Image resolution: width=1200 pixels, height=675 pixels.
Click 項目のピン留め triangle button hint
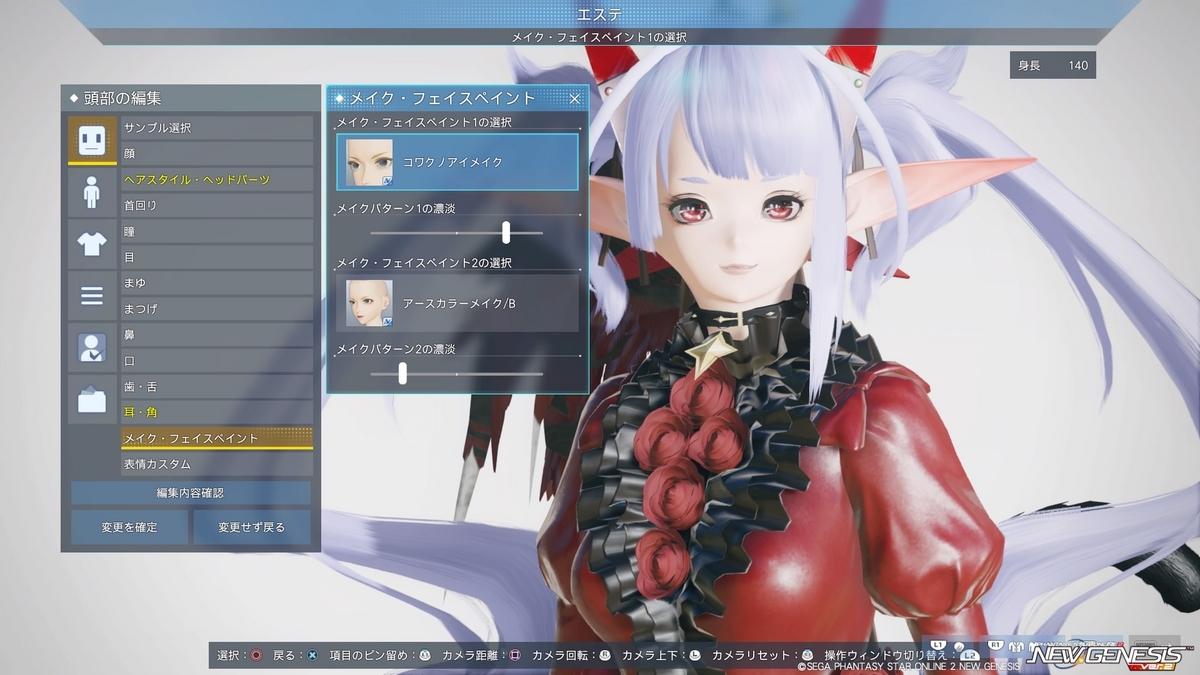[424, 656]
